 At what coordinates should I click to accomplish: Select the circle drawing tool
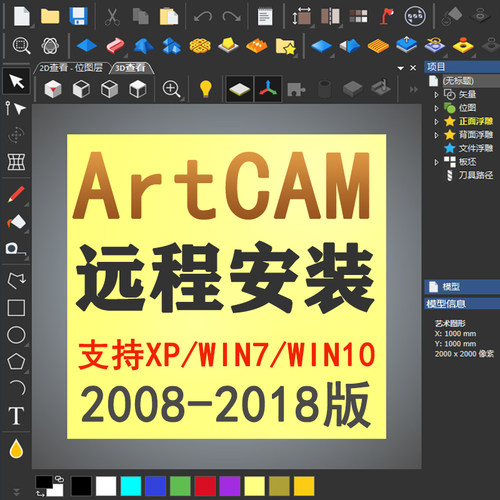click(16, 335)
